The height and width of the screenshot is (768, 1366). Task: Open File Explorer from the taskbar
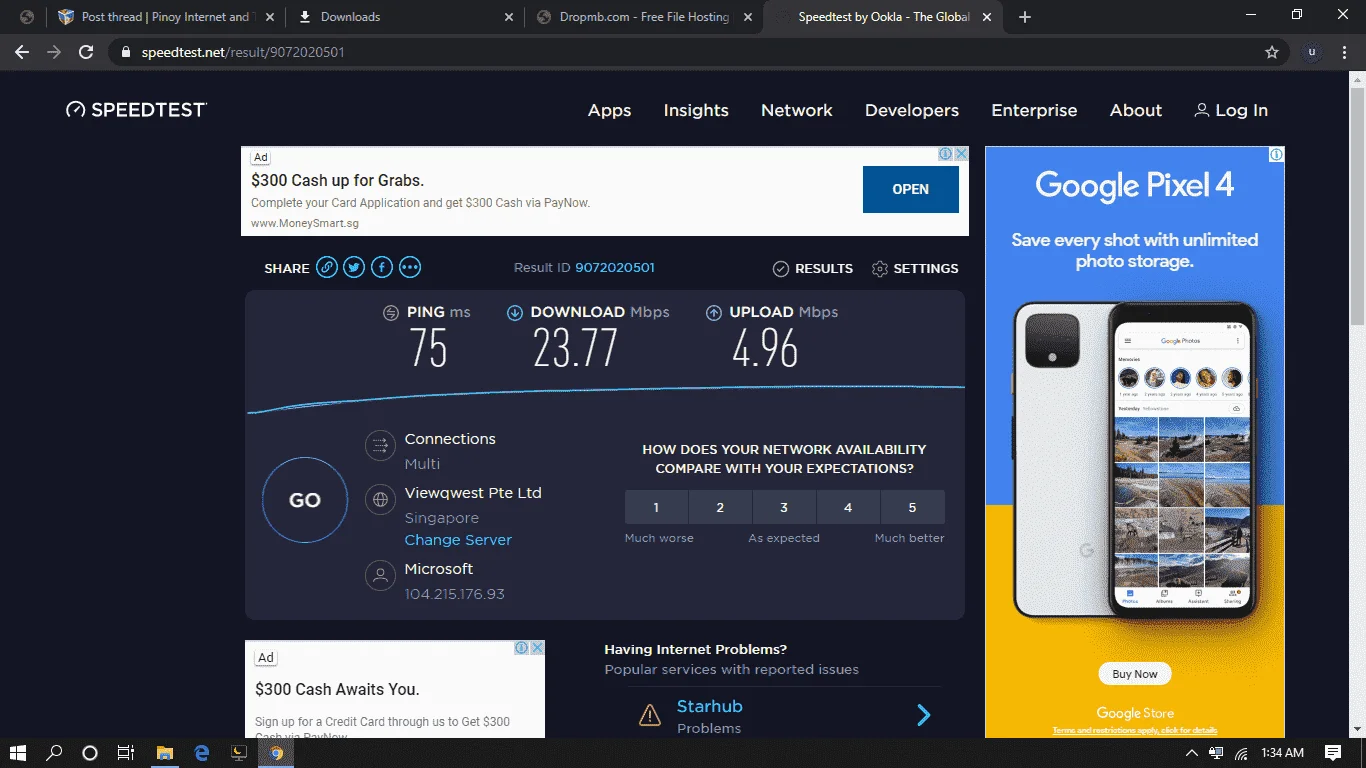(166, 753)
